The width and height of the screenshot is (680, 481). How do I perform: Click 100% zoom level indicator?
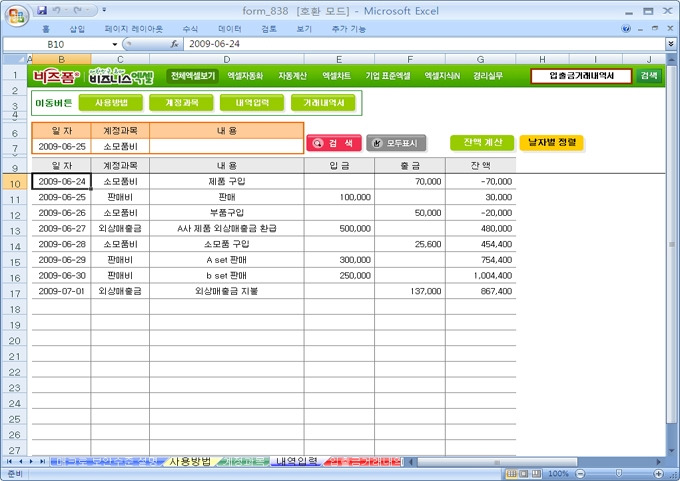click(x=558, y=474)
